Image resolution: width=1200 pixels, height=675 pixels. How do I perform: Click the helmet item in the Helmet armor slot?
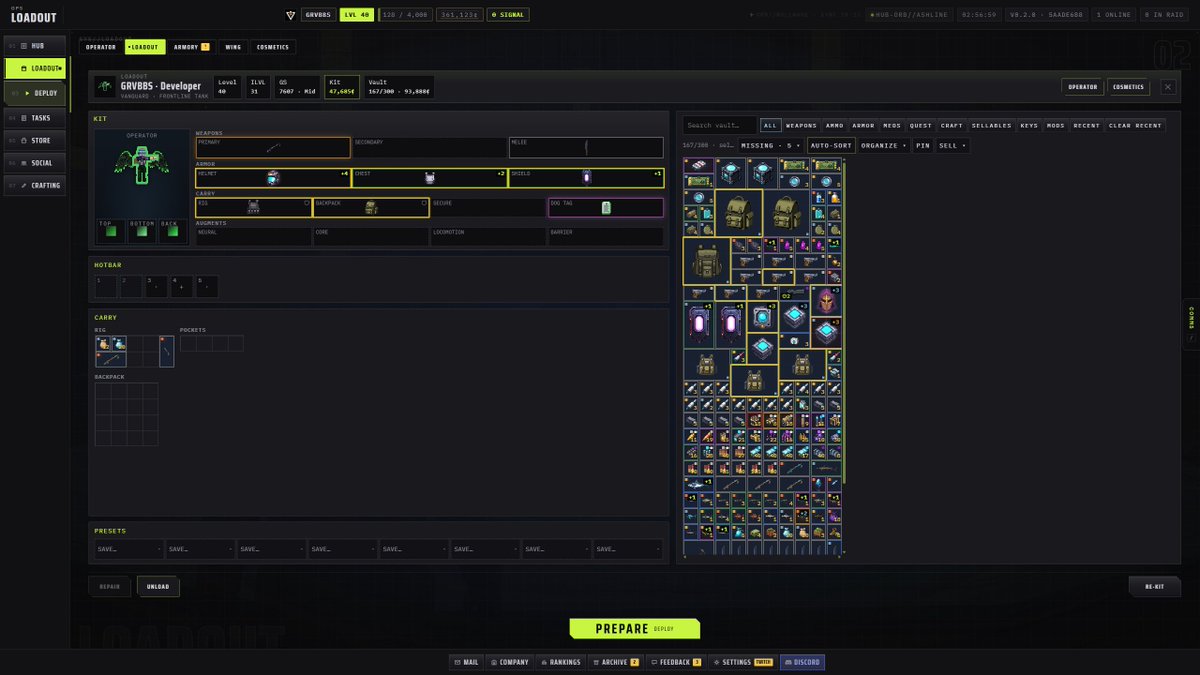(273, 179)
